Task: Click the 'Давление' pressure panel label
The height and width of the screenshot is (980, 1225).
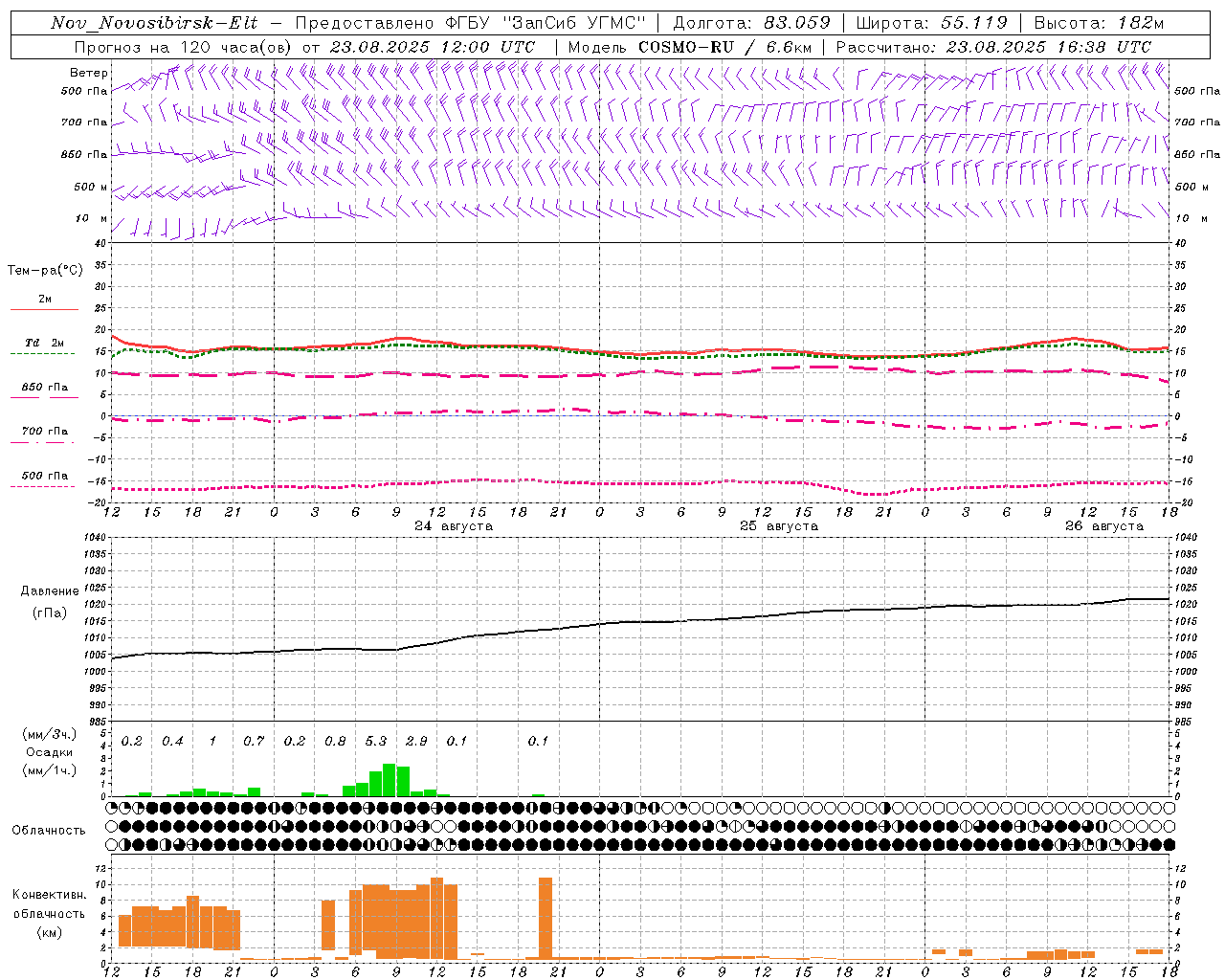Action: tap(50, 591)
